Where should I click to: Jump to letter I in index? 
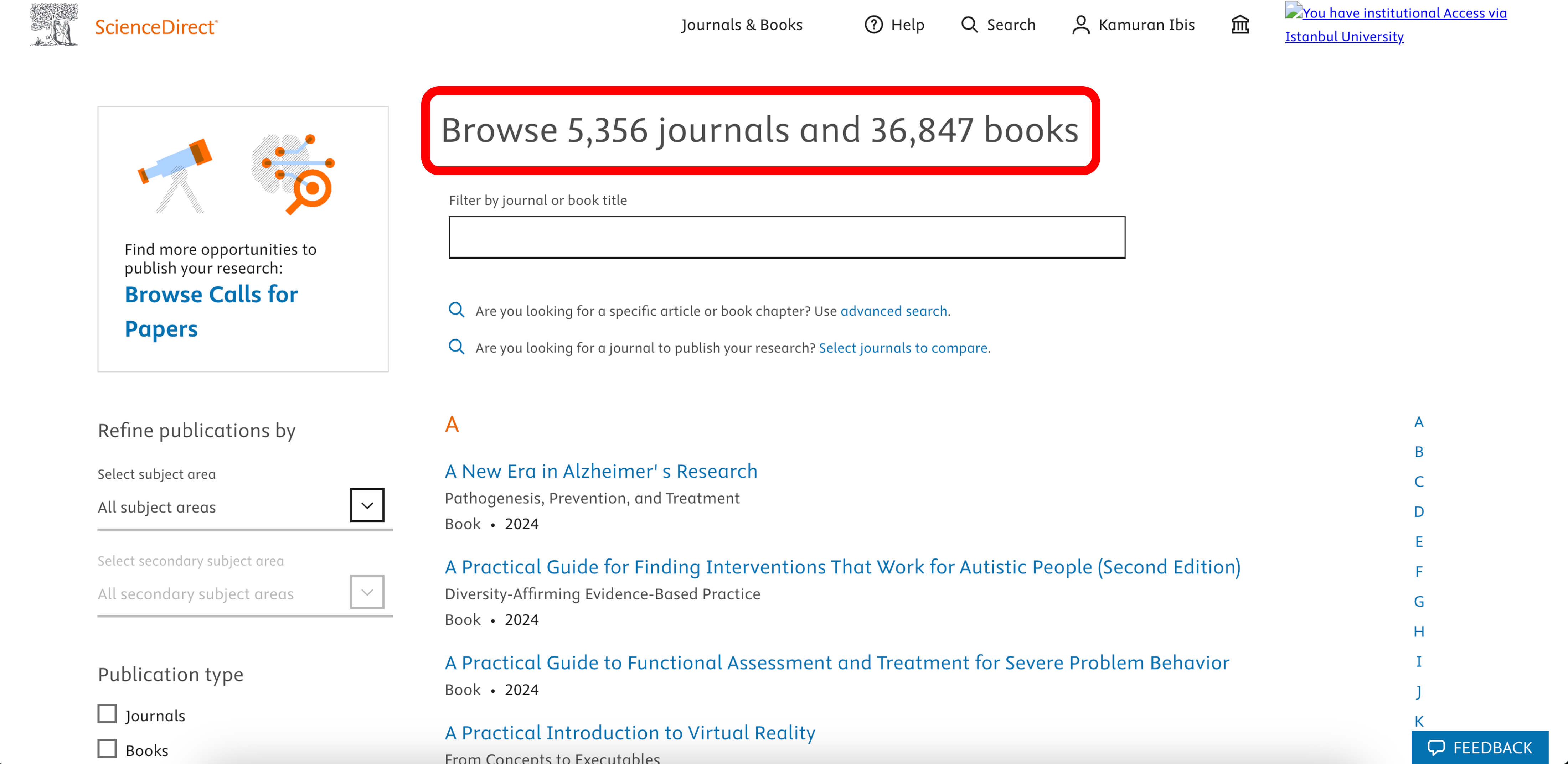tap(1419, 661)
